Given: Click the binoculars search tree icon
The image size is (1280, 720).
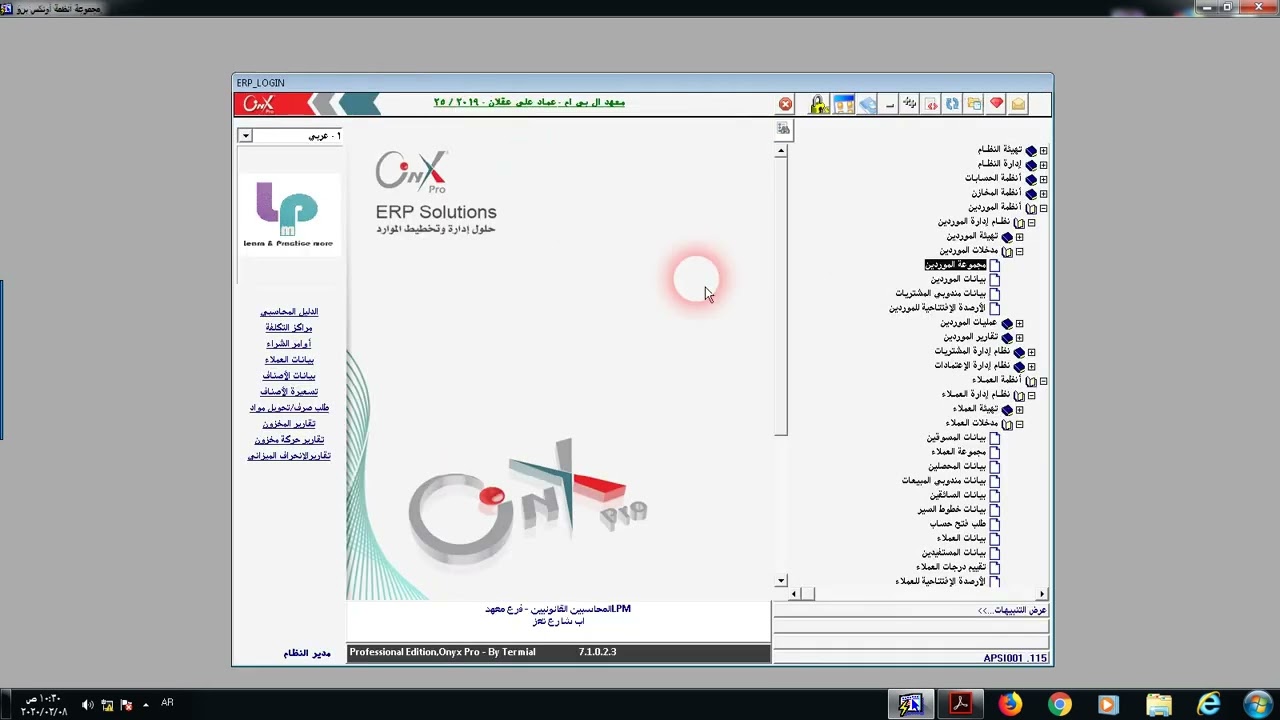Looking at the screenshot, I should tap(783, 129).
